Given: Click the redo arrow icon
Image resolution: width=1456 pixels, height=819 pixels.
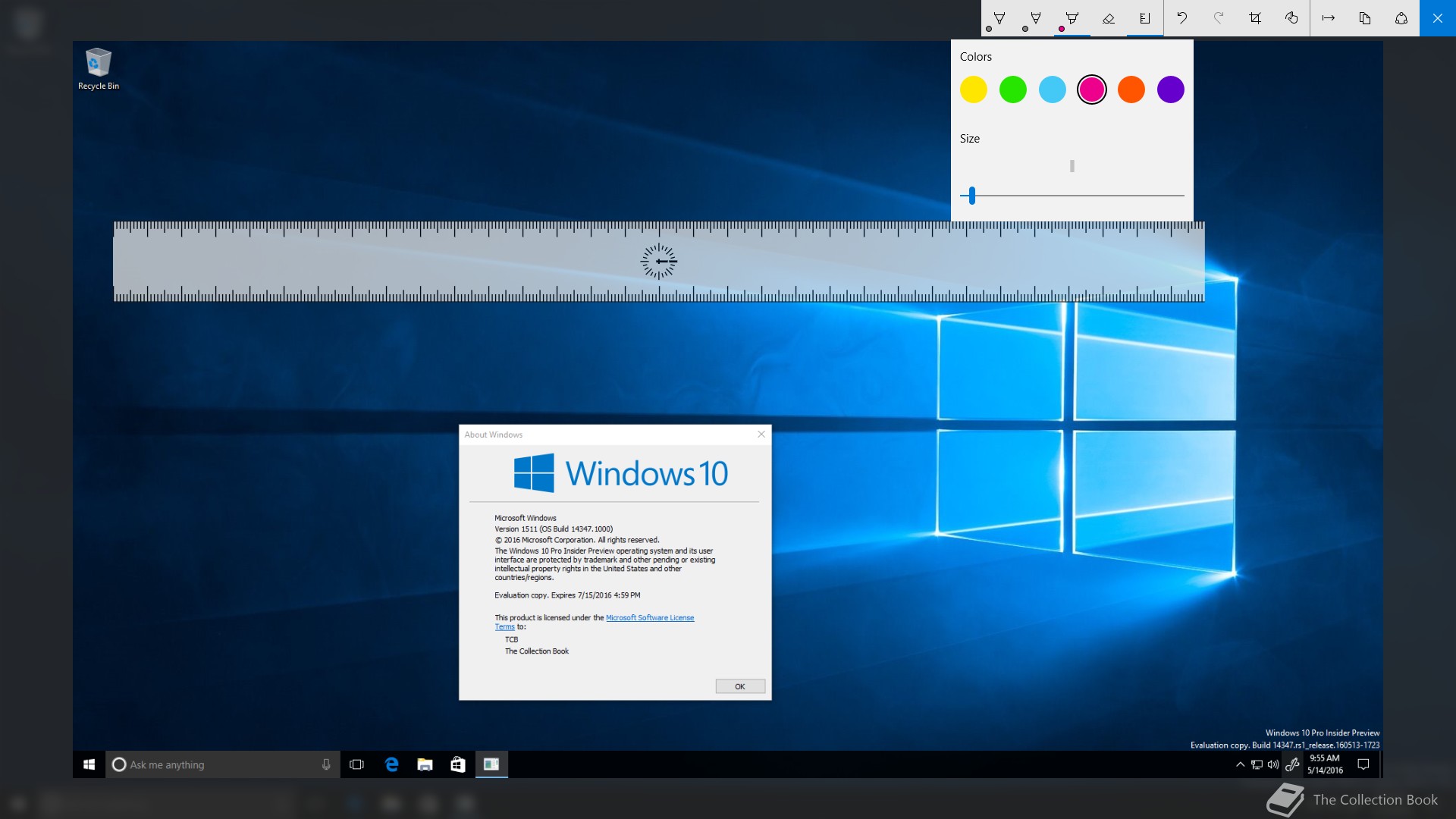Looking at the screenshot, I should [x=1219, y=18].
